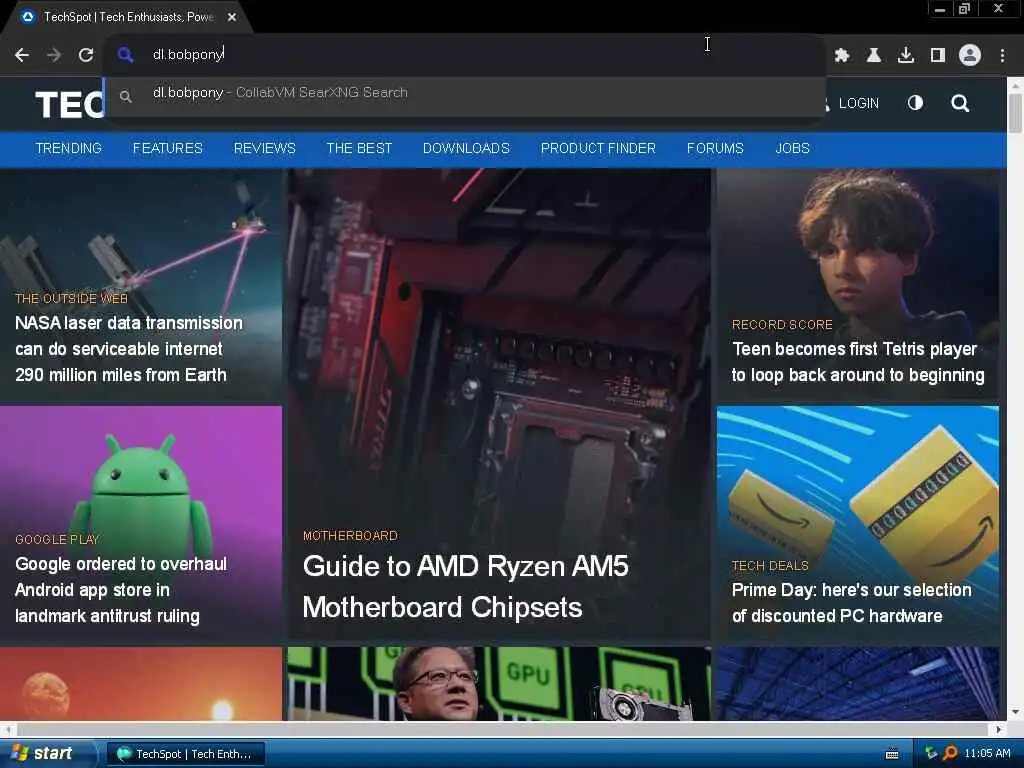Click the horizontal scrollbar right arrow
Viewport: 1024px width, 768px height.
999,729
